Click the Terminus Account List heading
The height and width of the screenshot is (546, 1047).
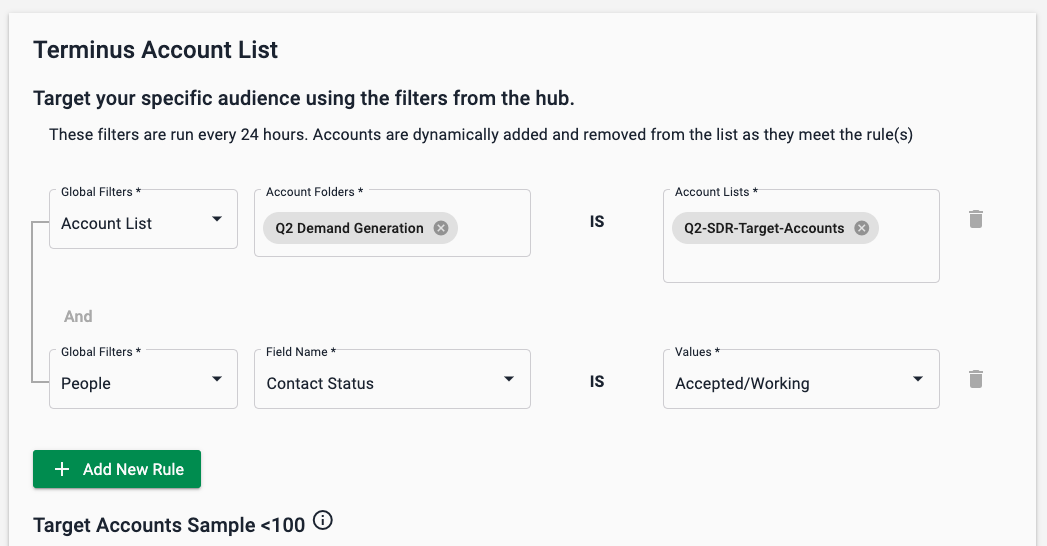156,50
